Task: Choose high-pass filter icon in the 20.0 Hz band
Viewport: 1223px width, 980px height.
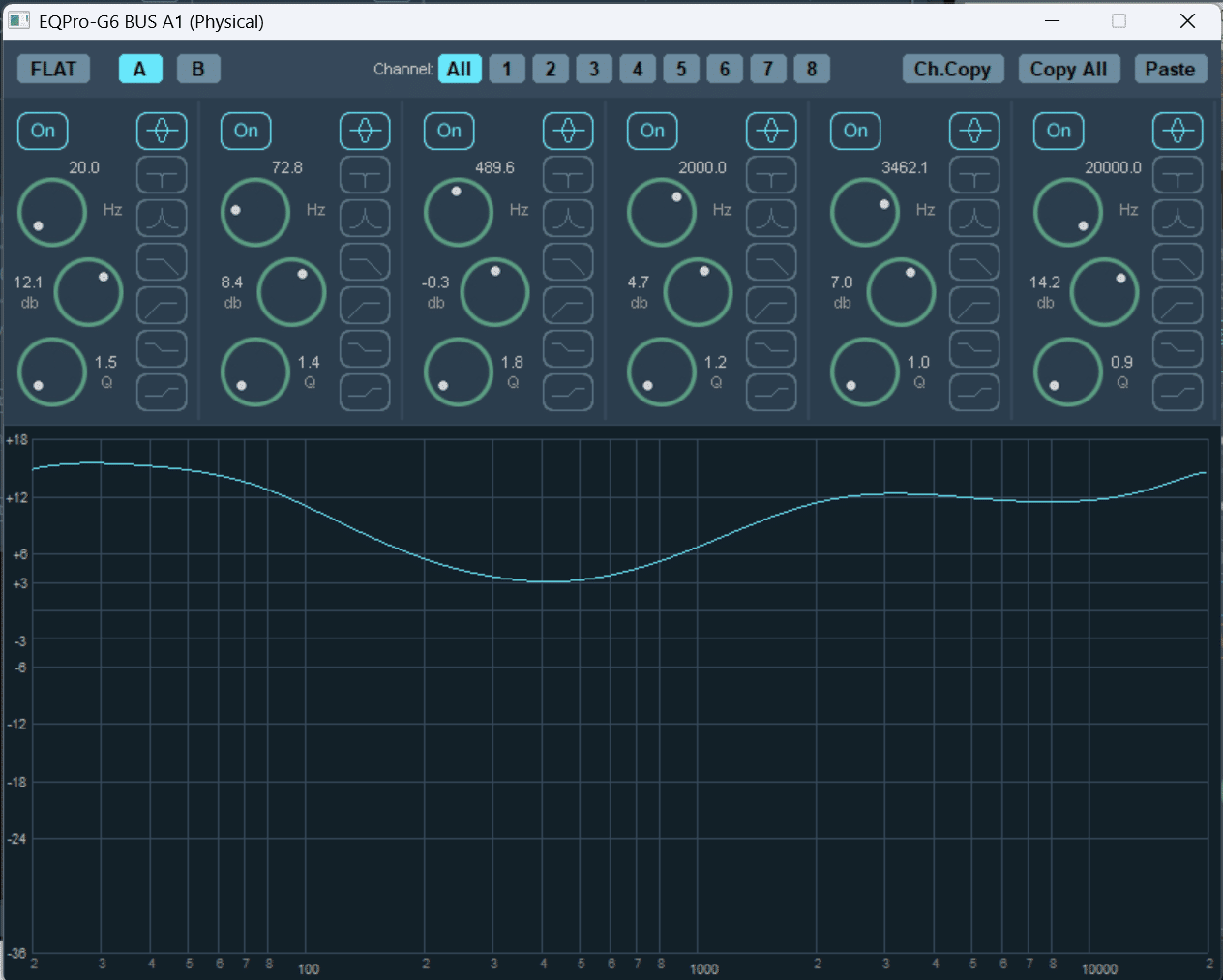Action: tap(162, 306)
